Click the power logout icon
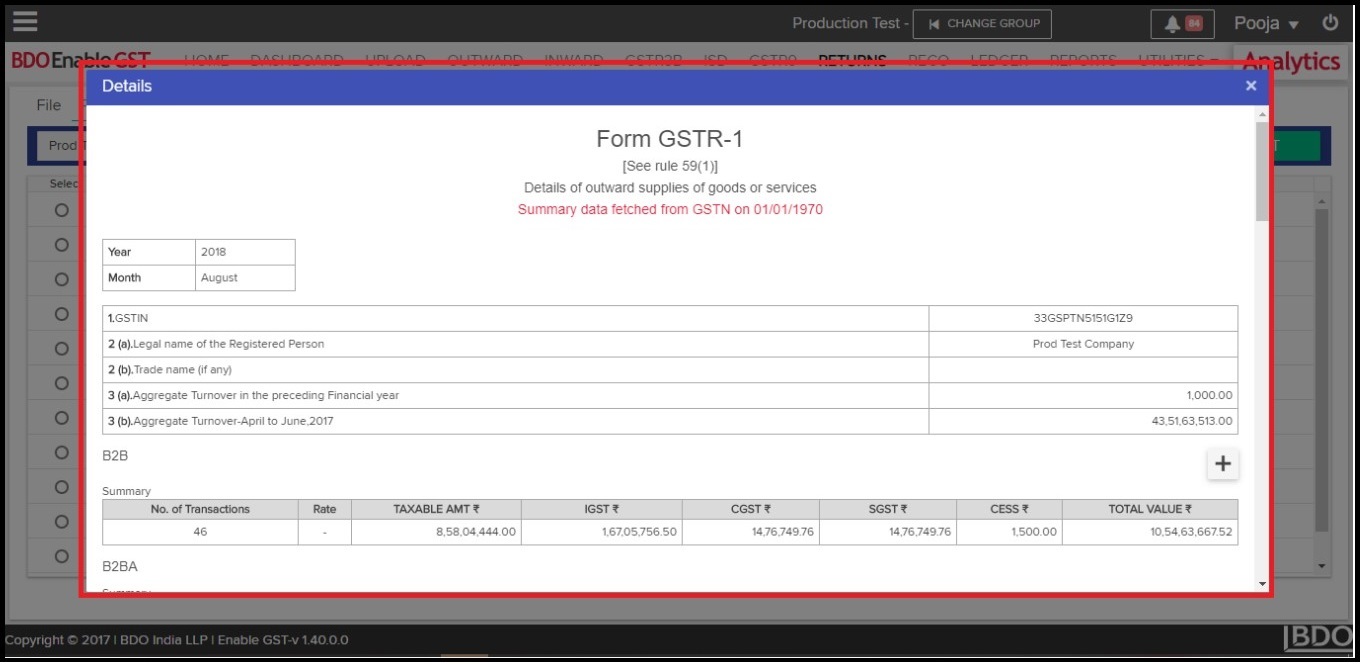The width and height of the screenshot is (1360, 664). 1330,22
